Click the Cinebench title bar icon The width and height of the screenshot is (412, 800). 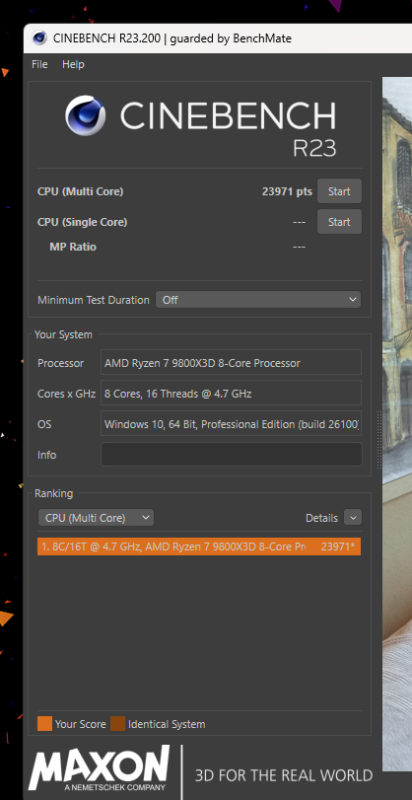pyautogui.click(x=40, y=38)
